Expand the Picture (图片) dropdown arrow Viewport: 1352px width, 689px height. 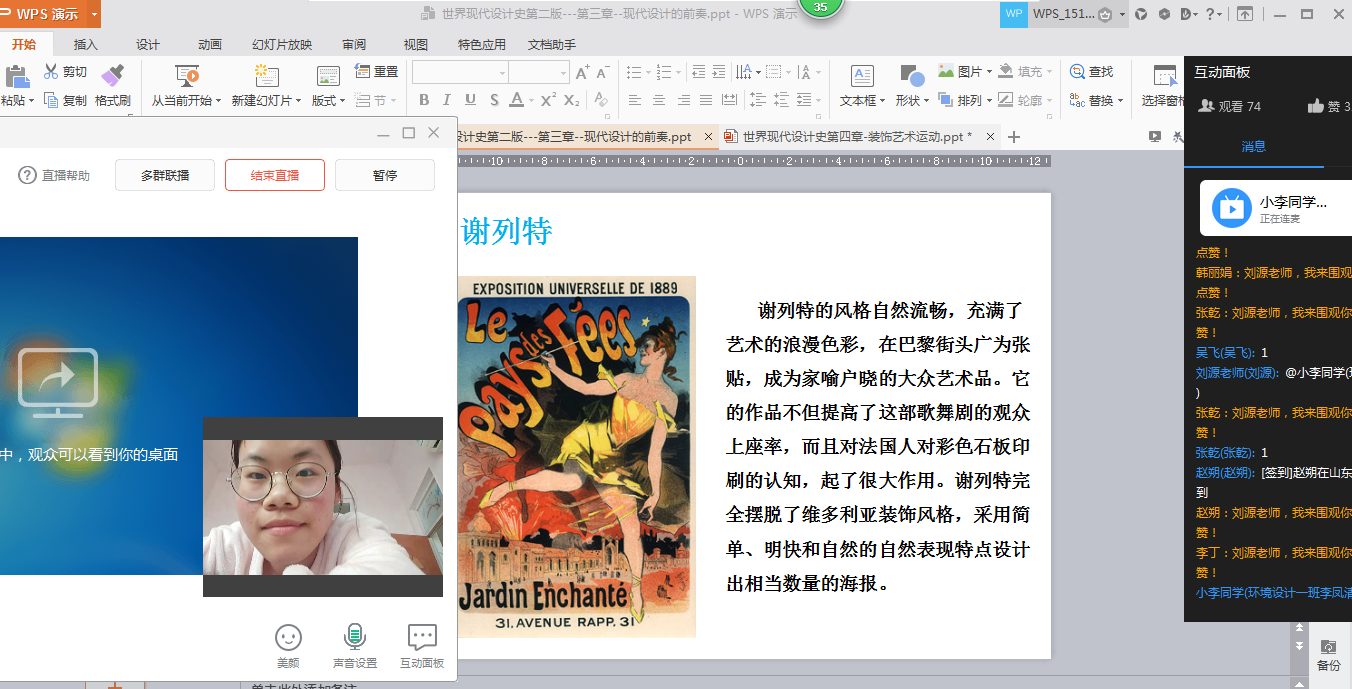point(989,72)
